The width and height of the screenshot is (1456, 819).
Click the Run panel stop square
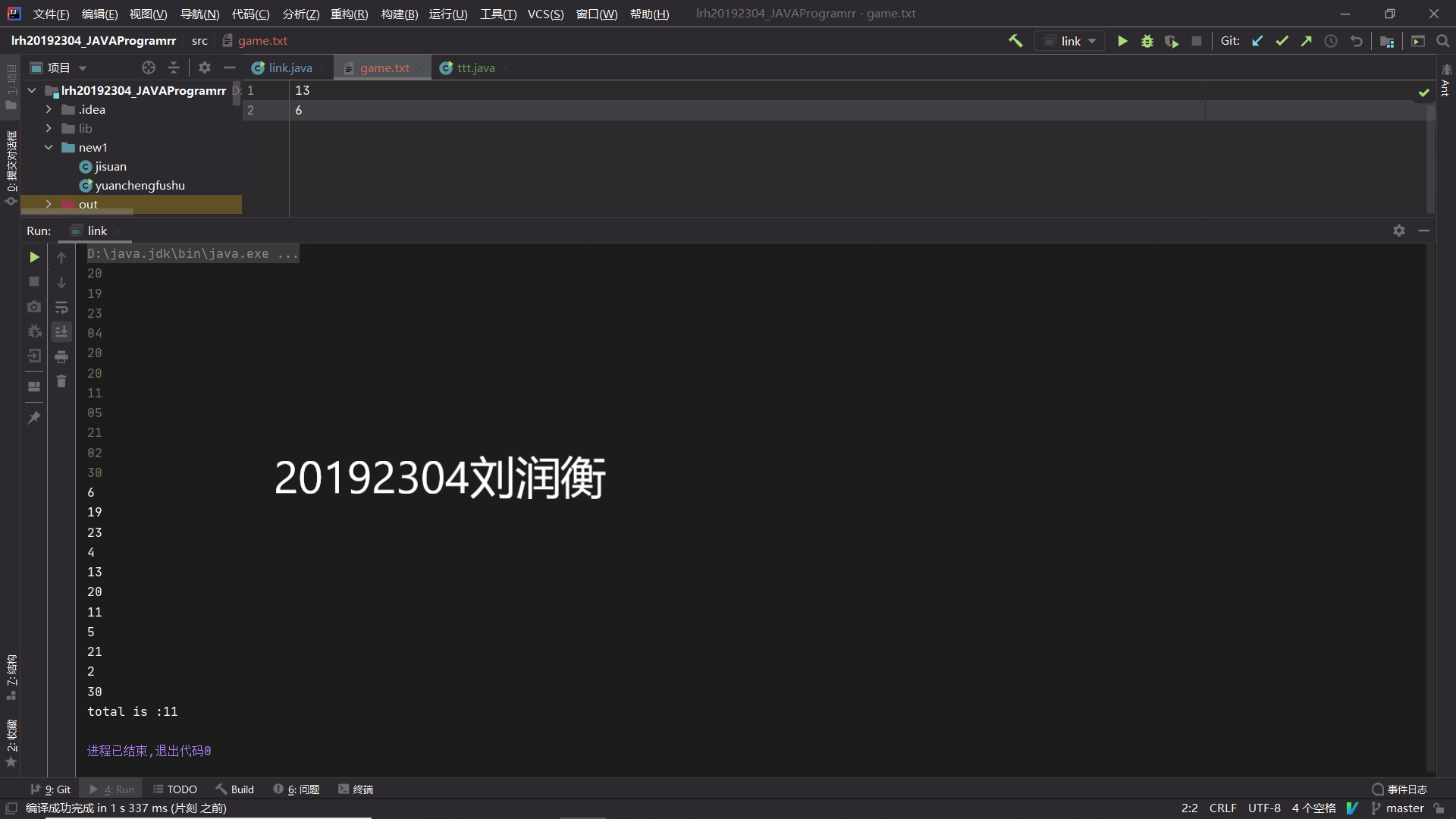[34, 281]
